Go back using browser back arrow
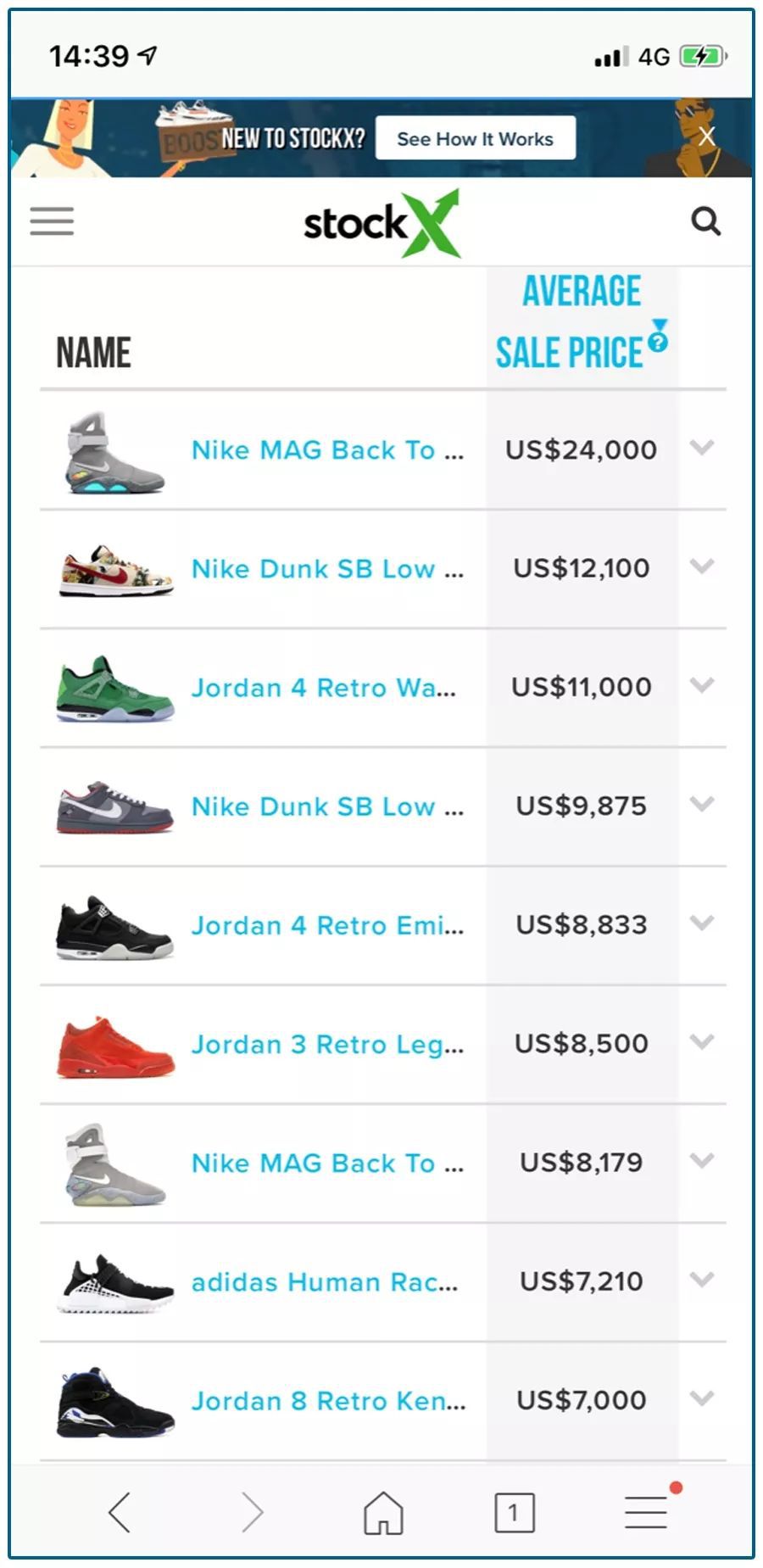The width and height of the screenshot is (763, 1568). coord(120,1512)
